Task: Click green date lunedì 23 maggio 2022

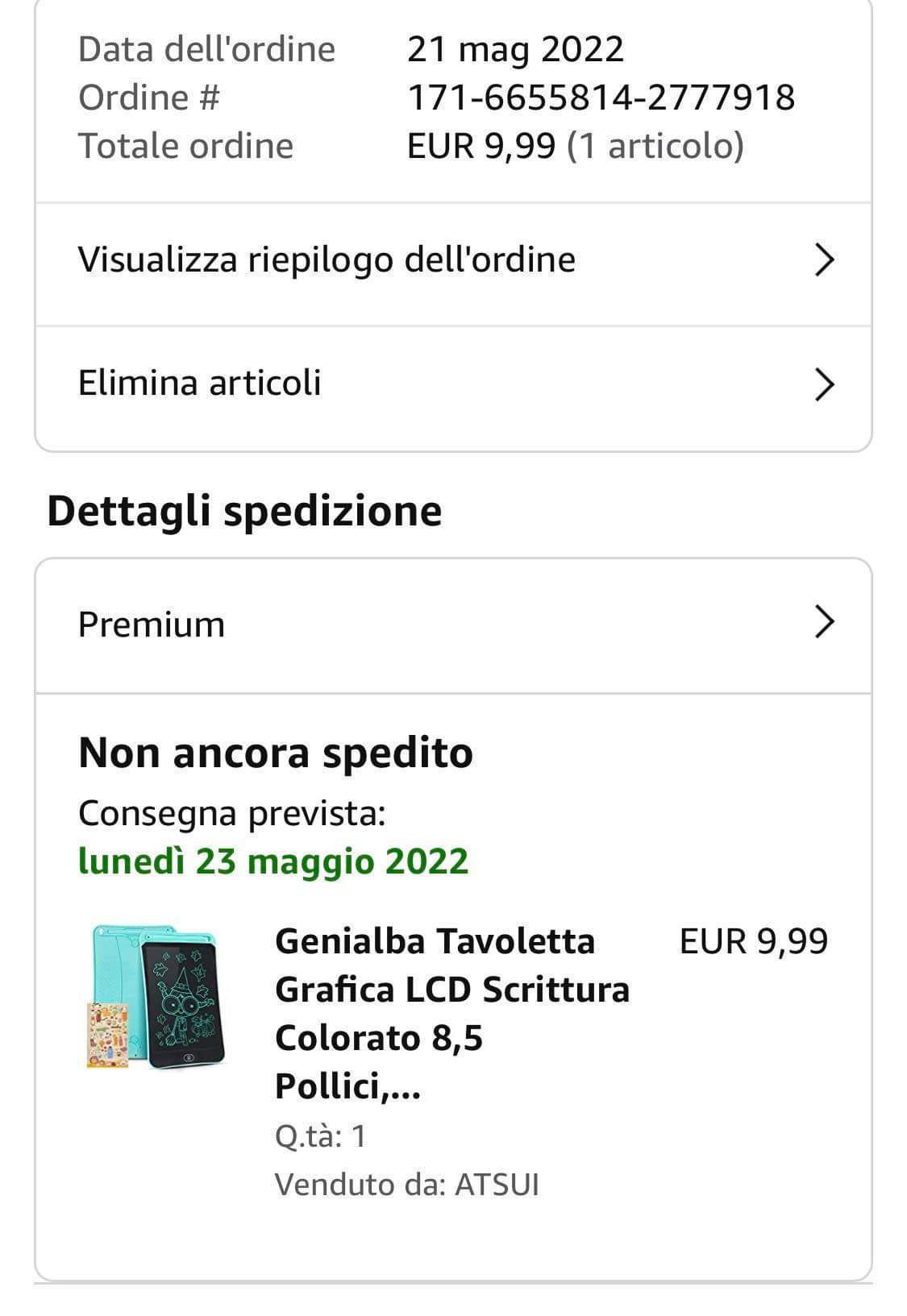Action: (273, 861)
